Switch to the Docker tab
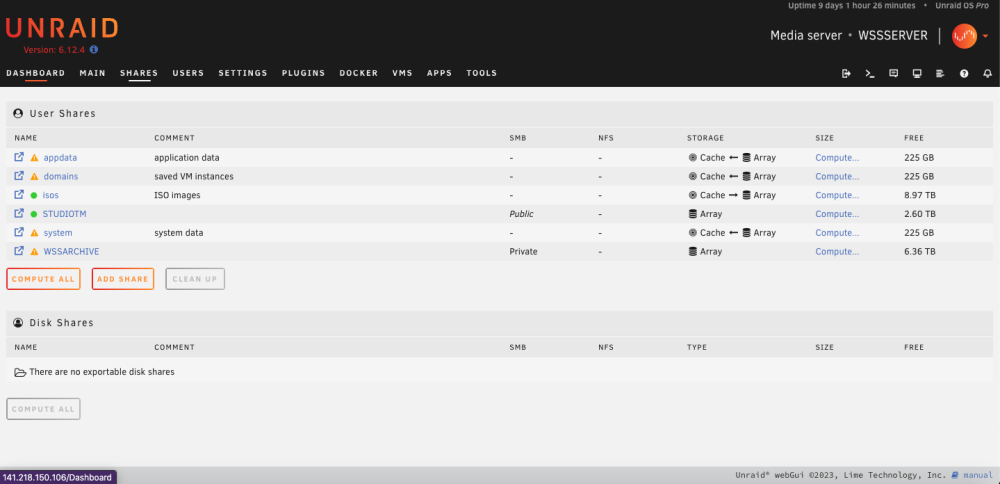Screen dimensions: 1000x484 click(358, 73)
